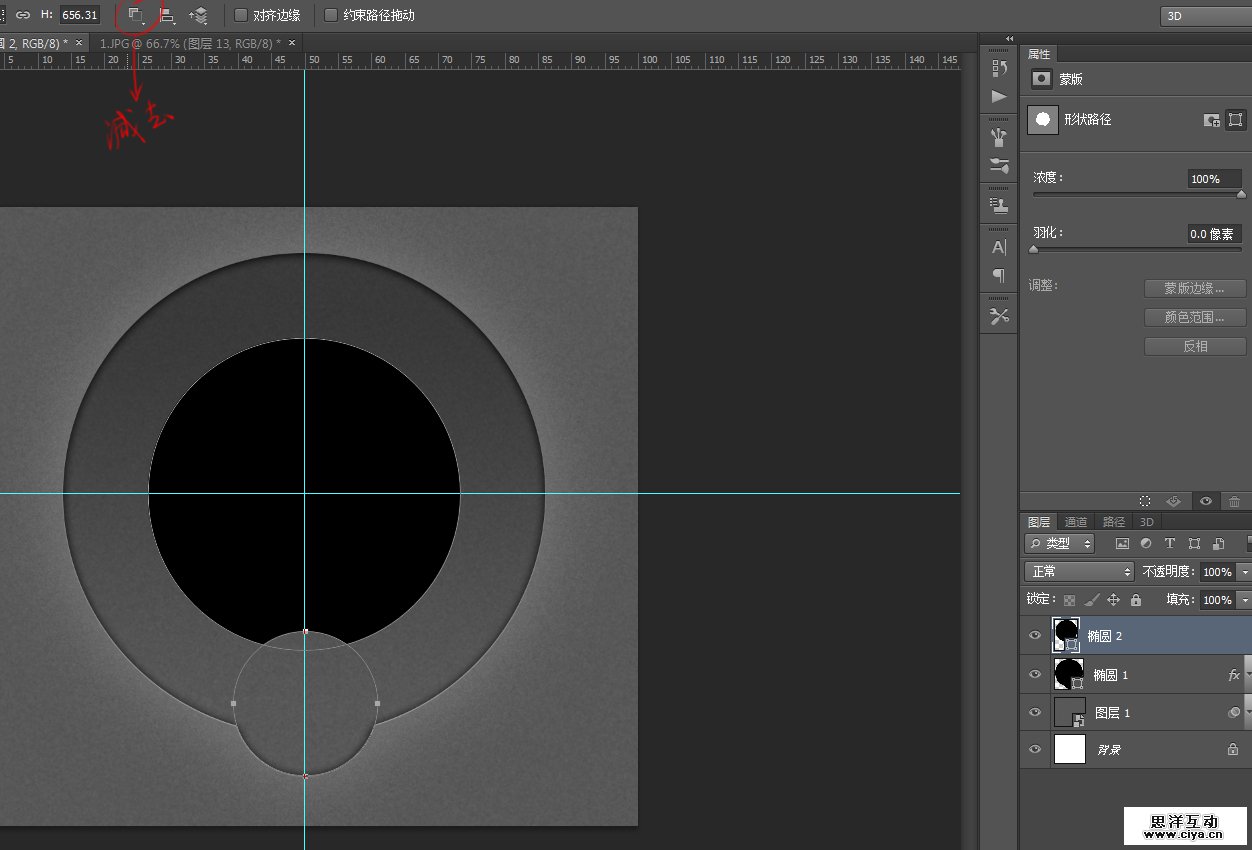Click the 反相 button
Viewport: 1252px width, 850px height.
1195,346
